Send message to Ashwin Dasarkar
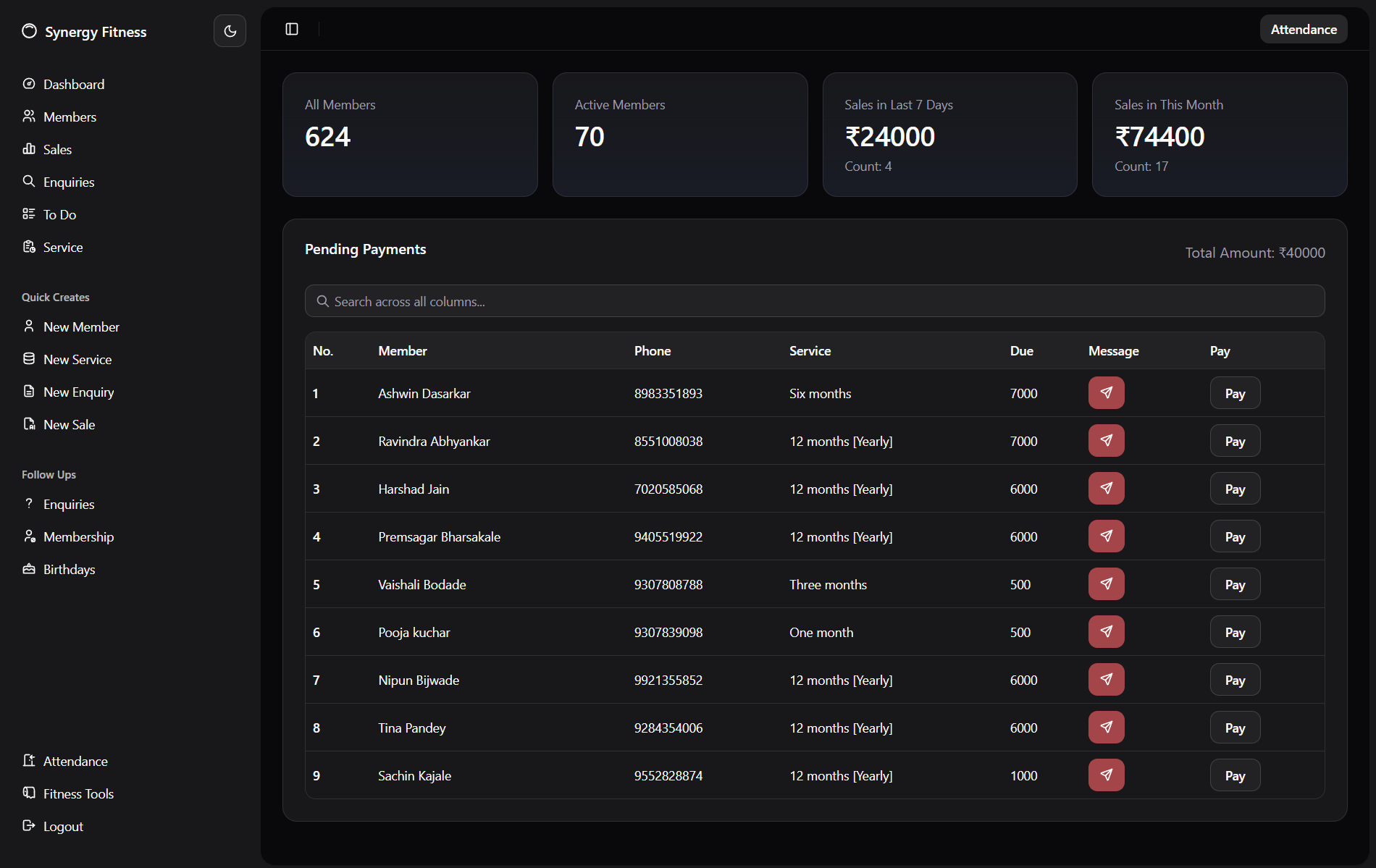The width and height of the screenshot is (1376, 868). point(1106,393)
